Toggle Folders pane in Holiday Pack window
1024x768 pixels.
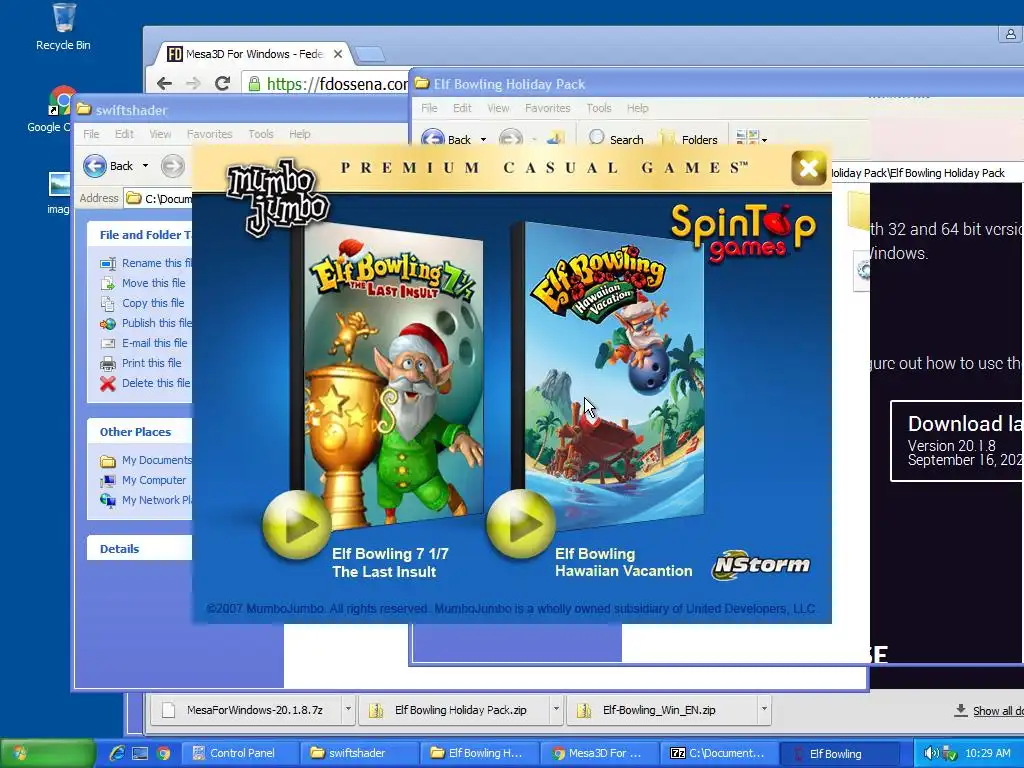pyautogui.click(x=689, y=139)
